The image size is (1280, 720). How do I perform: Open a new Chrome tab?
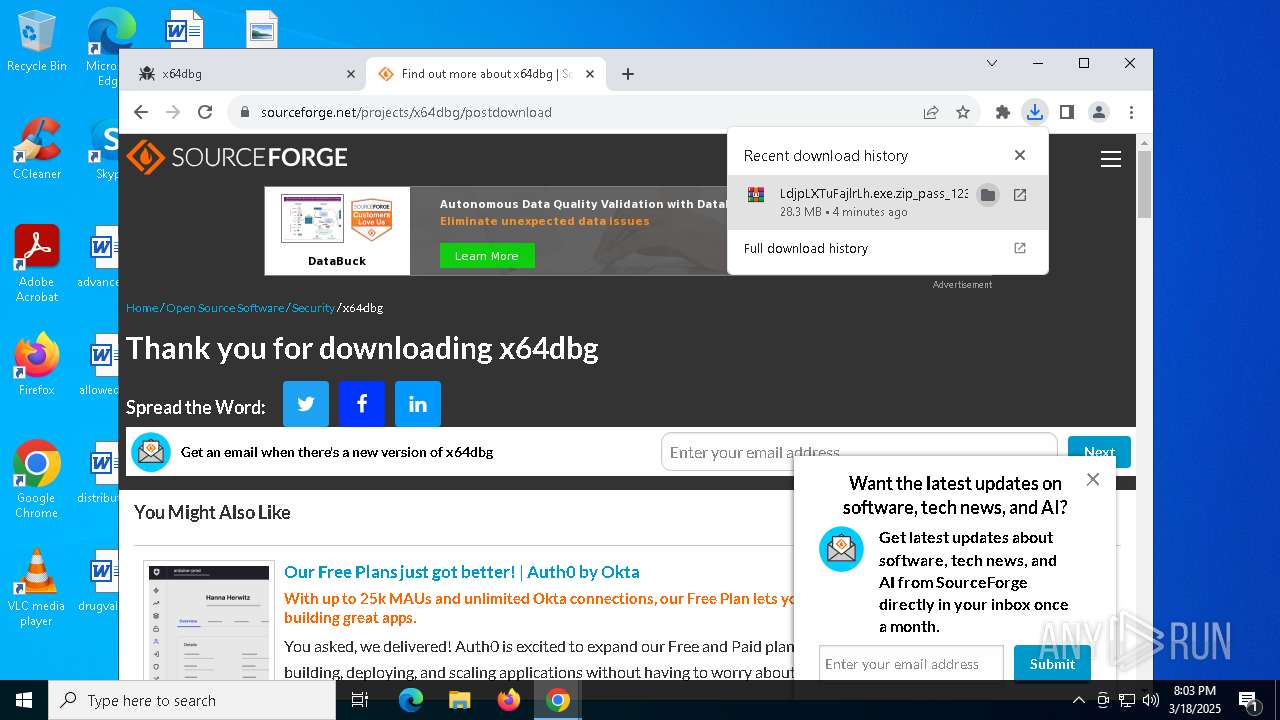click(628, 74)
